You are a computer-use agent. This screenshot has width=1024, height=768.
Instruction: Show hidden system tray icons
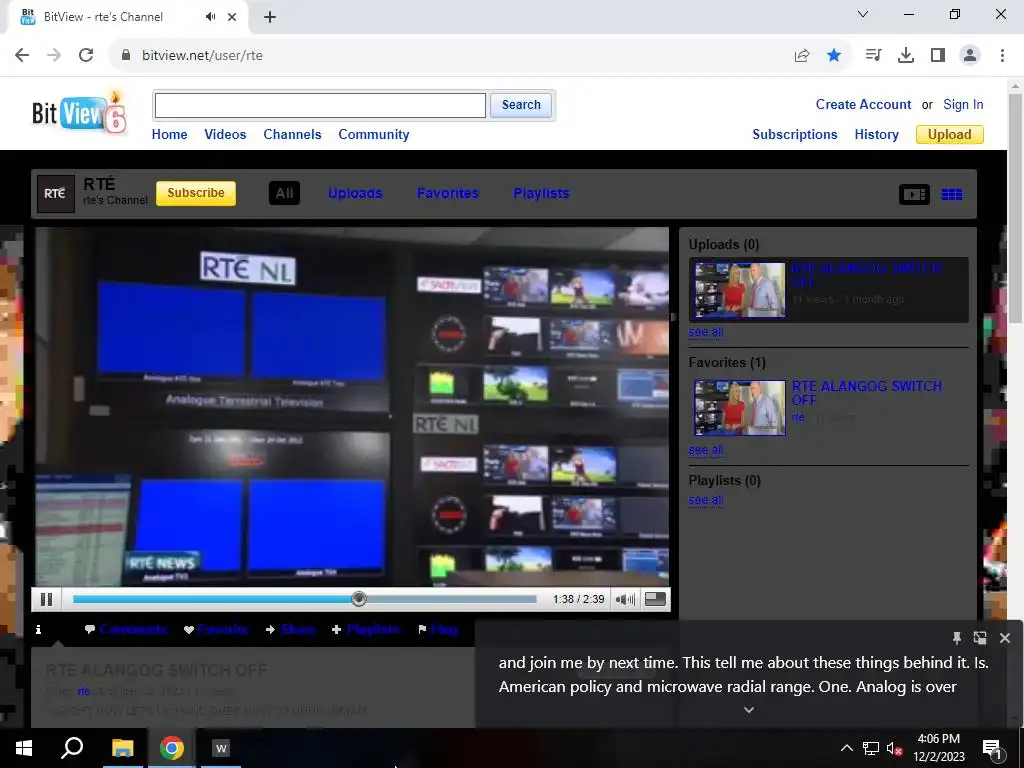pos(846,748)
